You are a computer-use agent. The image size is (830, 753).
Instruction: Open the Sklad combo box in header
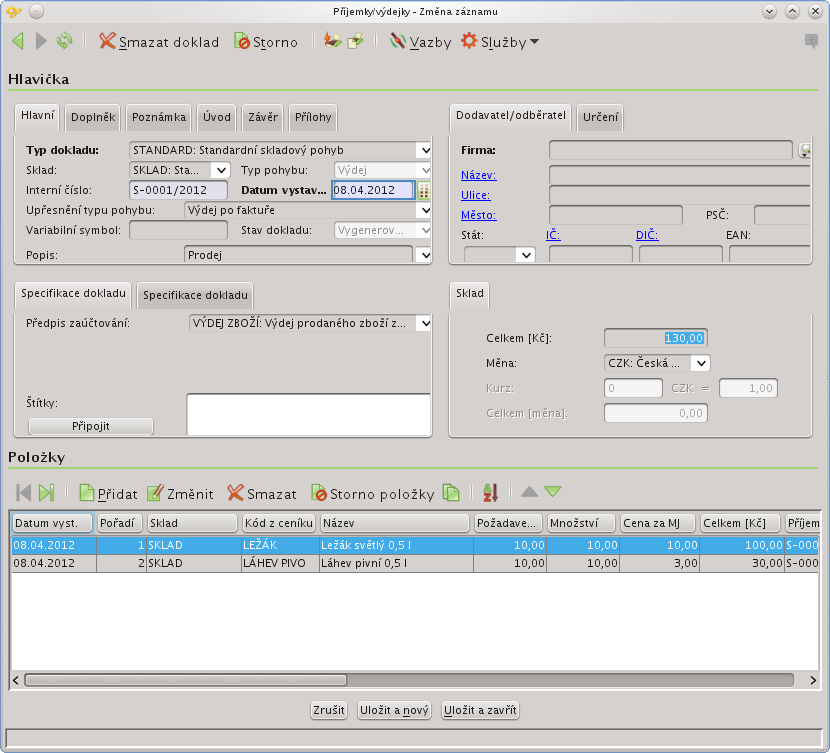pos(221,170)
